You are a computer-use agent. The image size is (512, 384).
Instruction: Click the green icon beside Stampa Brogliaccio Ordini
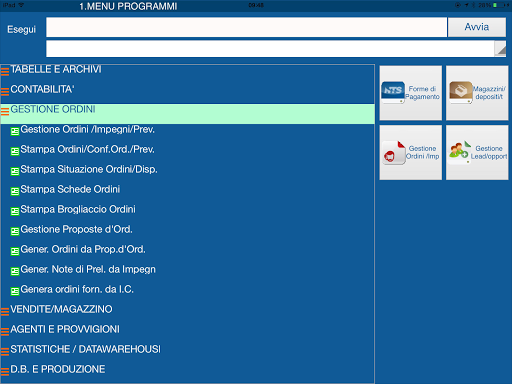pos(15,211)
